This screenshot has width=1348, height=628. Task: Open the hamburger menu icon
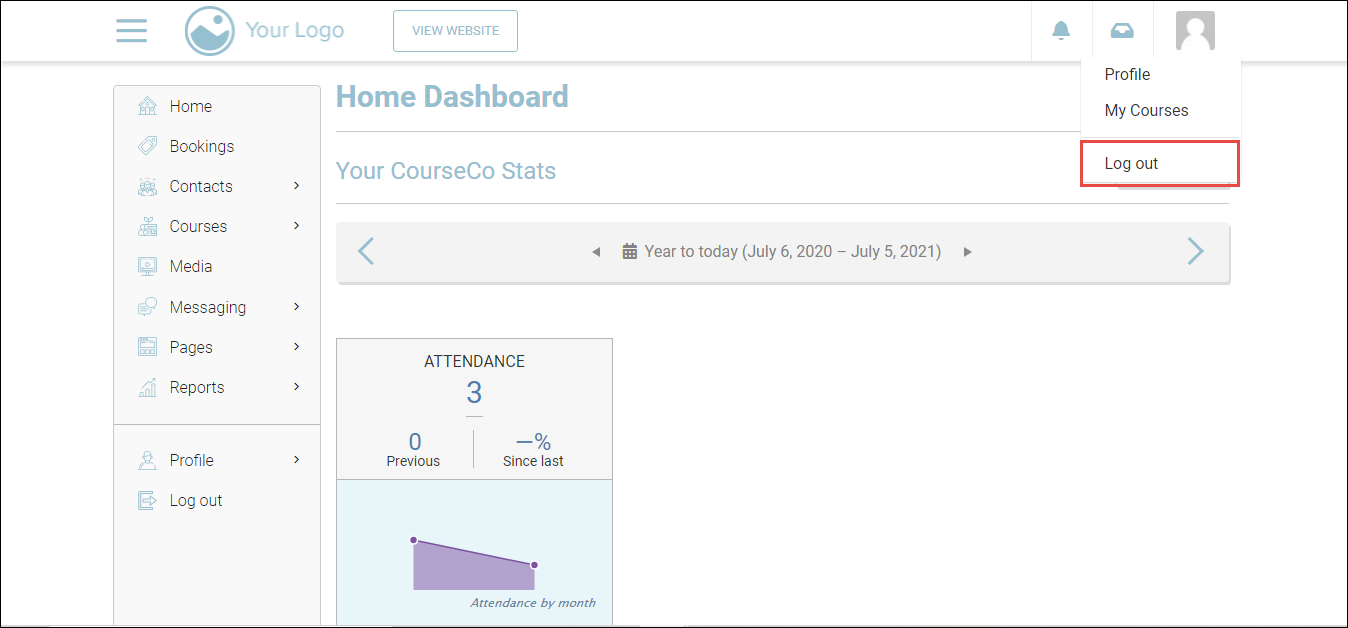(131, 31)
